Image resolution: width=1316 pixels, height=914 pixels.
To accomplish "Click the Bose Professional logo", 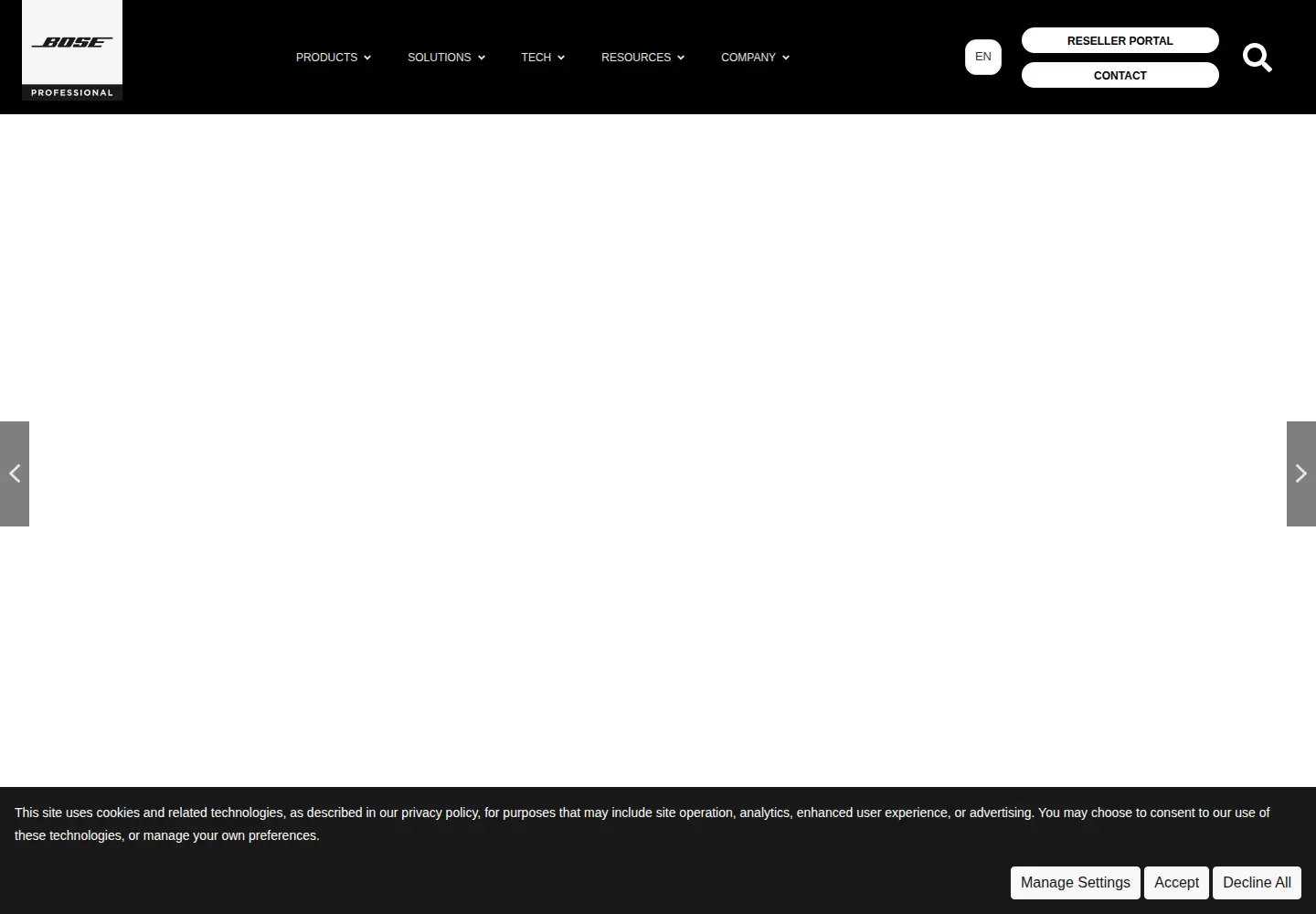I will [72, 50].
